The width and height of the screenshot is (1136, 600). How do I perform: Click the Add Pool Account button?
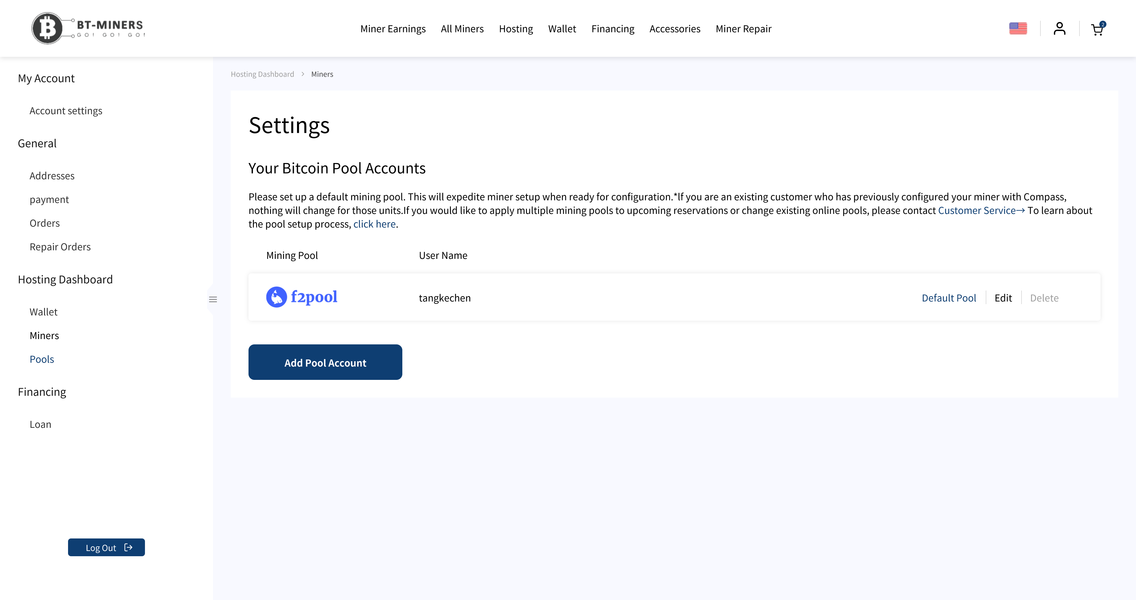pos(325,362)
